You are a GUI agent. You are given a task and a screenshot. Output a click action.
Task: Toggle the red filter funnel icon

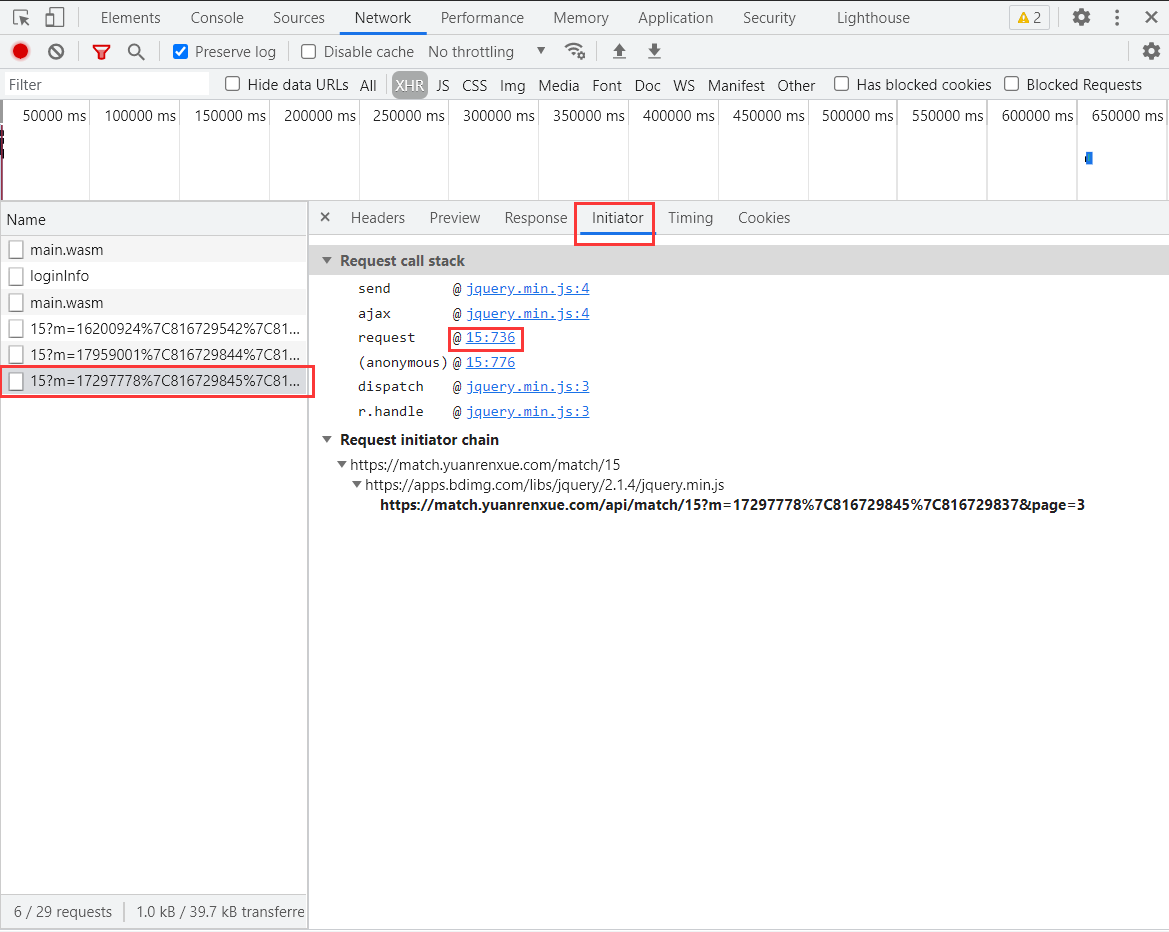pyautogui.click(x=101, y=52)
